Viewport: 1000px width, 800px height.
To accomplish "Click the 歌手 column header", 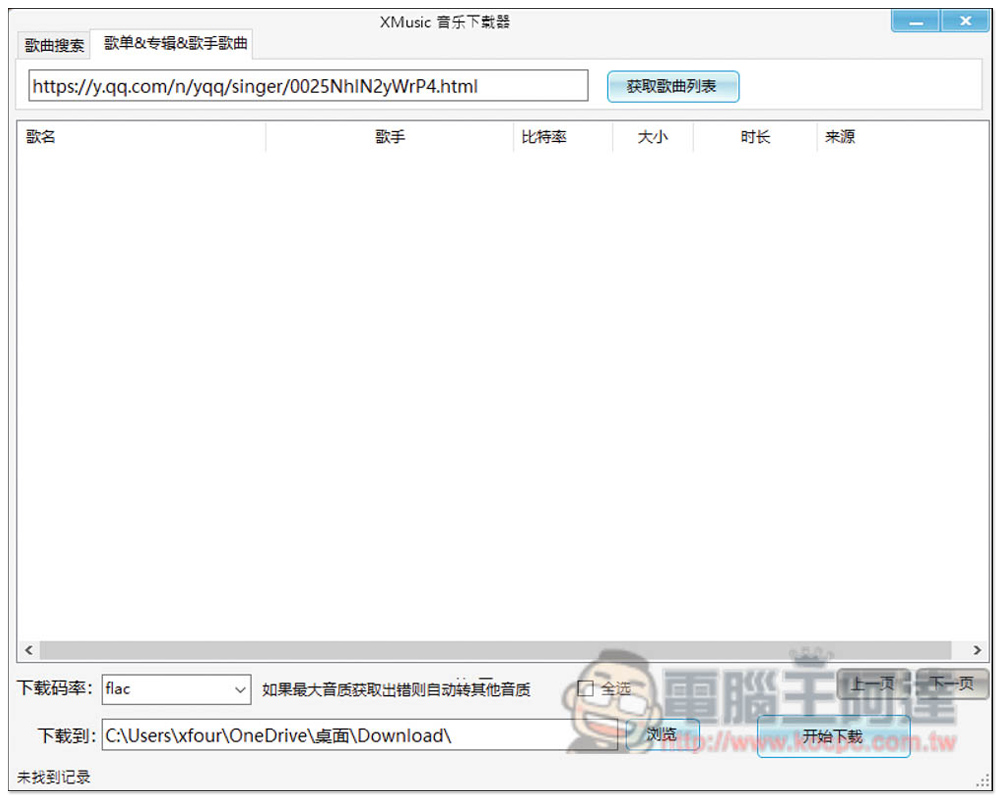I will 390,137.
